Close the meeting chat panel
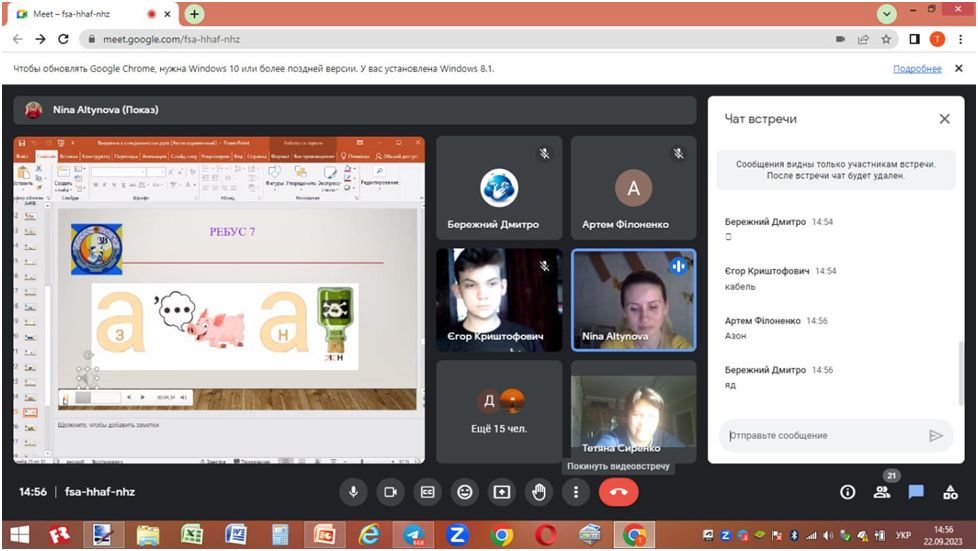Screen dimensions: 978x551 point(944,119)
